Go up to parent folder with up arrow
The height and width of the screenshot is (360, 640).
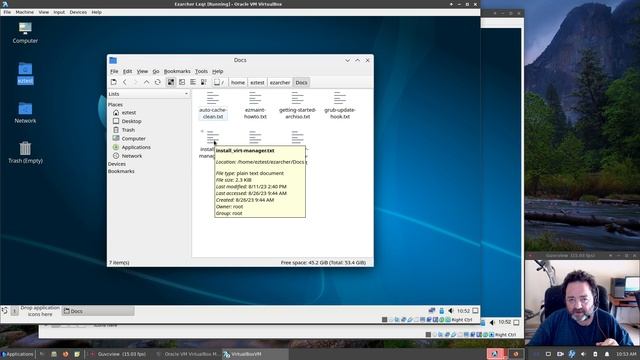pos(147,82)
